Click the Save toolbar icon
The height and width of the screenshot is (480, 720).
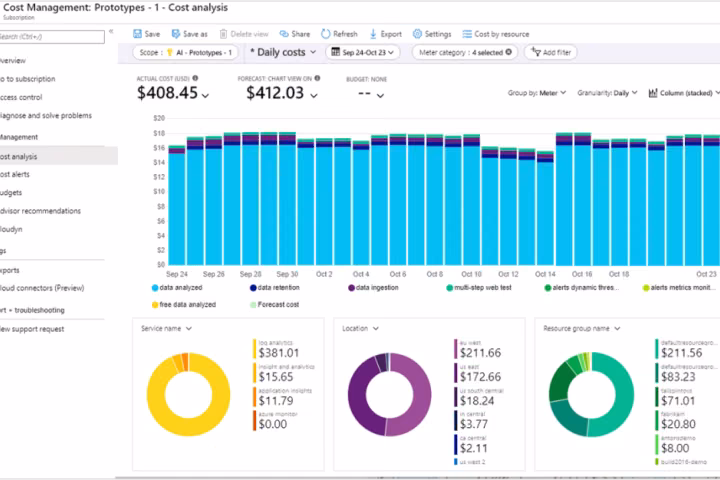coord(137,34)
